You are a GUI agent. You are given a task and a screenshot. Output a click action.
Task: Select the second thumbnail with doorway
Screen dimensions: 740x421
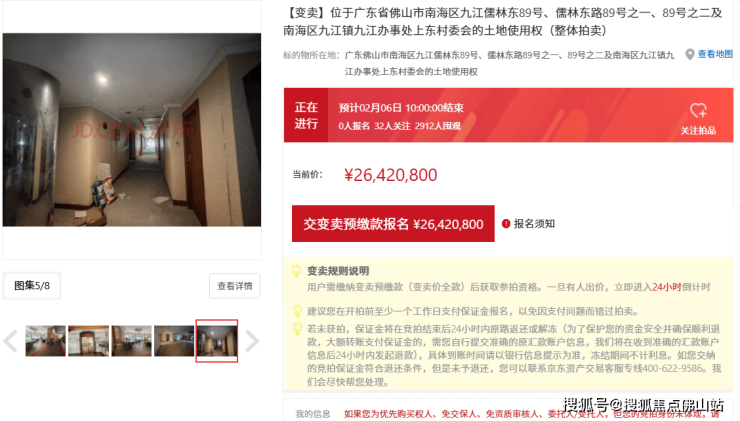click(88, 341)
